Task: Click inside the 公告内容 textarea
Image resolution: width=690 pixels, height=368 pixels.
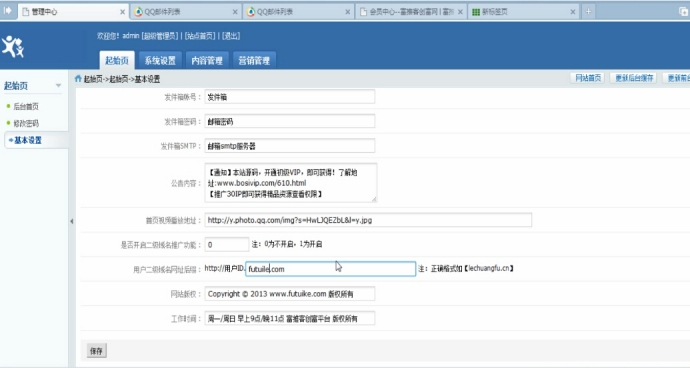Action: point(290,183)
